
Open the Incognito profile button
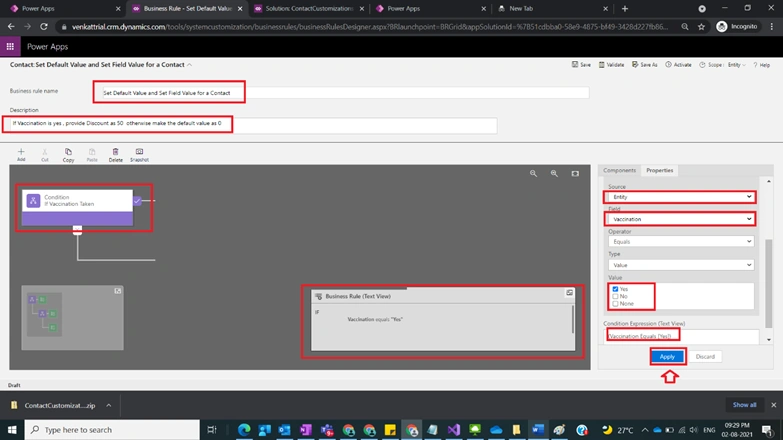[x=737, y=26]
